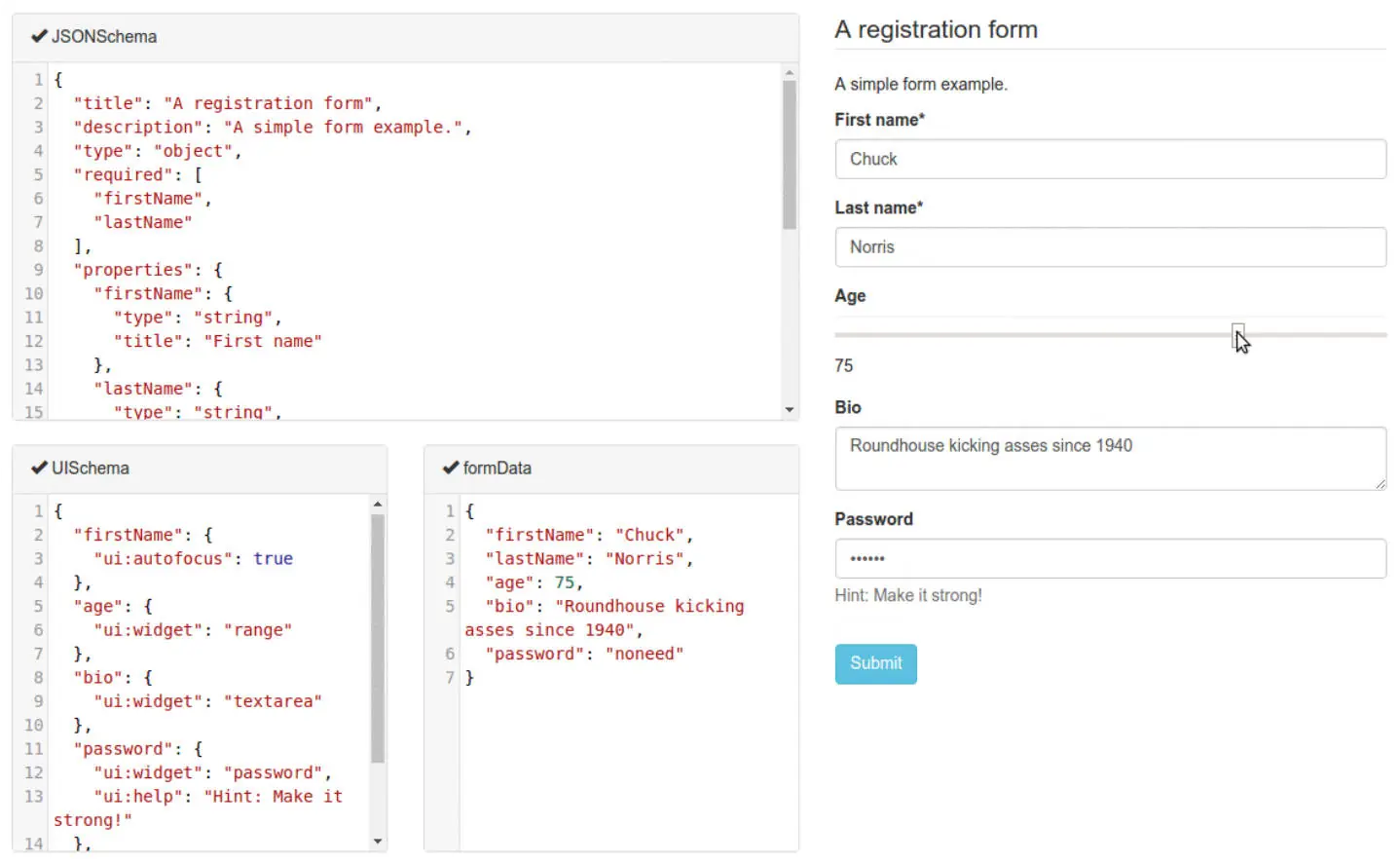The width and height of the screenshot is (1400, 863).
Task: Click the "bio": "Roundhouse kicking line in formData
Action: (x=614, y=606)
